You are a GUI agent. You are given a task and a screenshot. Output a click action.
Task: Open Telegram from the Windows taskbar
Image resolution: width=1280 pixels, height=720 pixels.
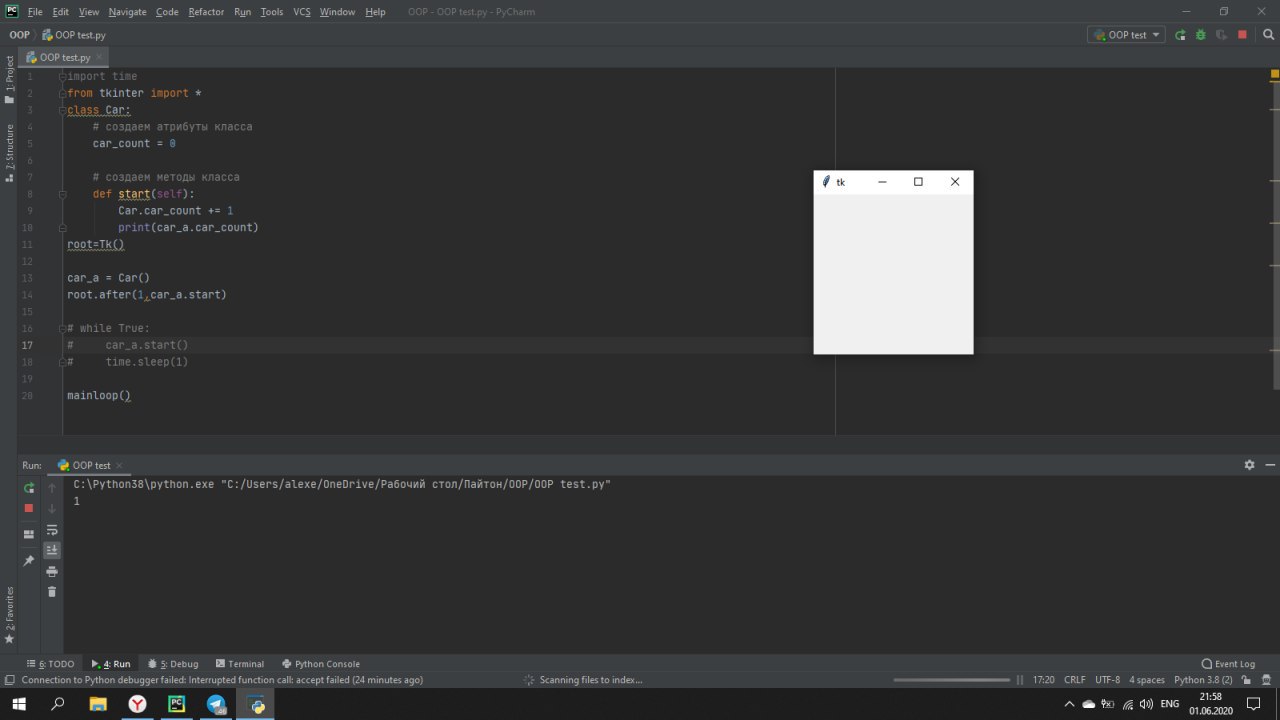(x=216, y=704)
